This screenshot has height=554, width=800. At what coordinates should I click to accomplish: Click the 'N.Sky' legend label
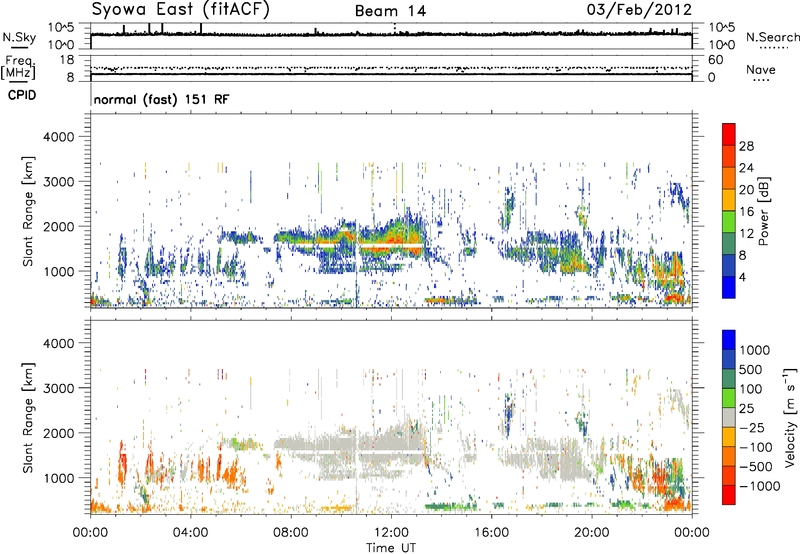19,37
